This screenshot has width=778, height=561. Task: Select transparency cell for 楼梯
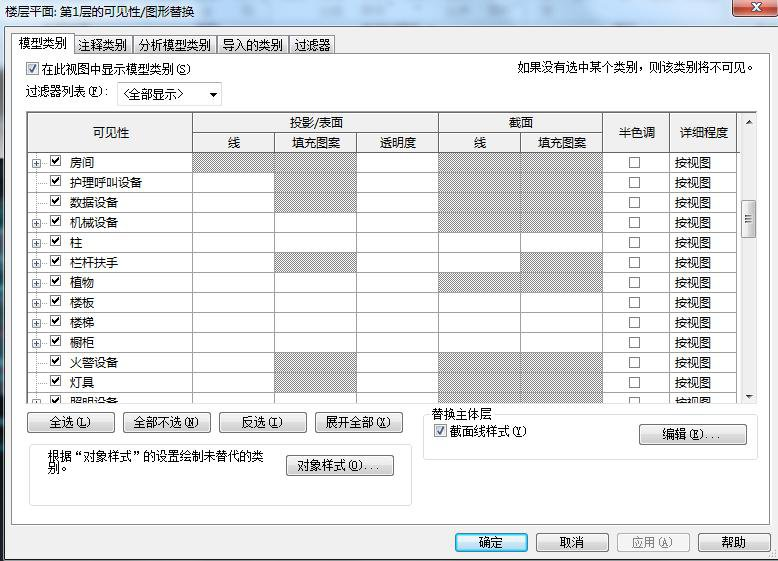pos(397,322)
